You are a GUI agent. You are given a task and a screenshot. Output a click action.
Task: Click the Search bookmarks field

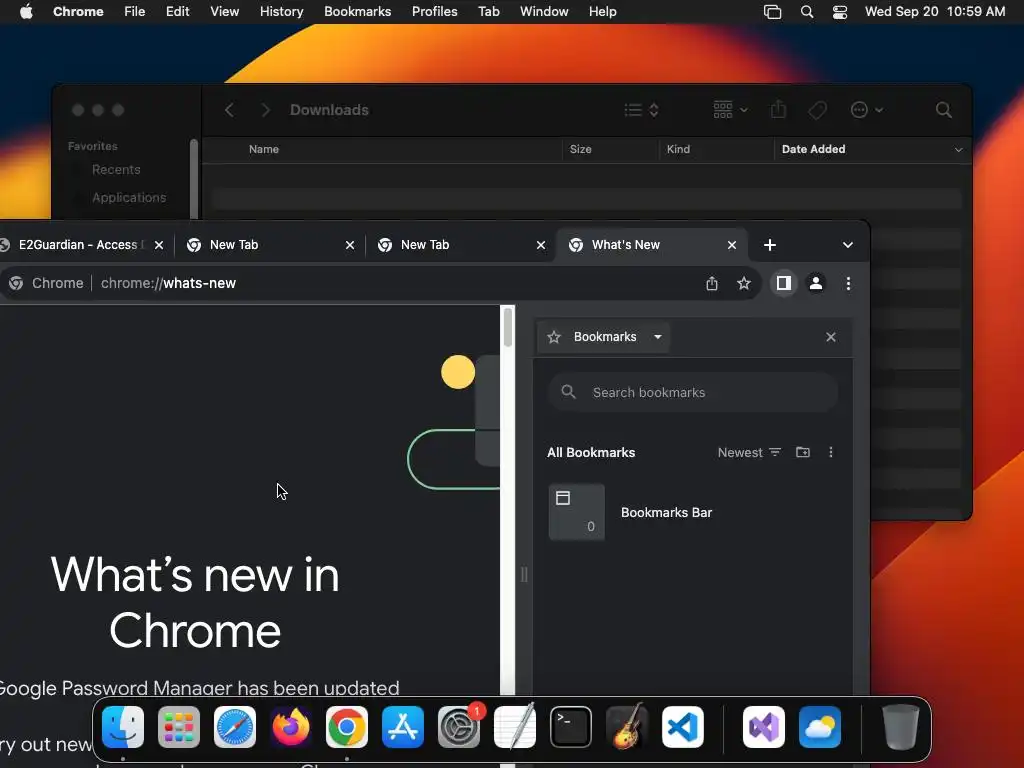tap(692, 392)
